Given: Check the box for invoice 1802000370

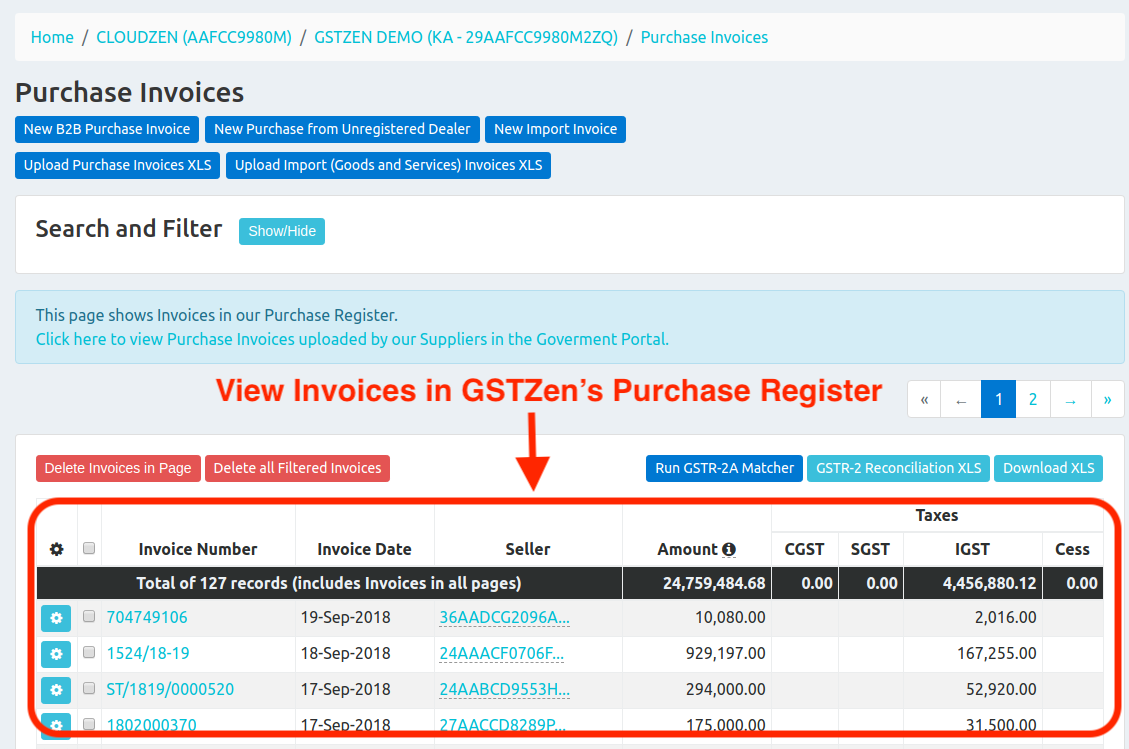Looking at the screenshot, I should click(89, 724).
